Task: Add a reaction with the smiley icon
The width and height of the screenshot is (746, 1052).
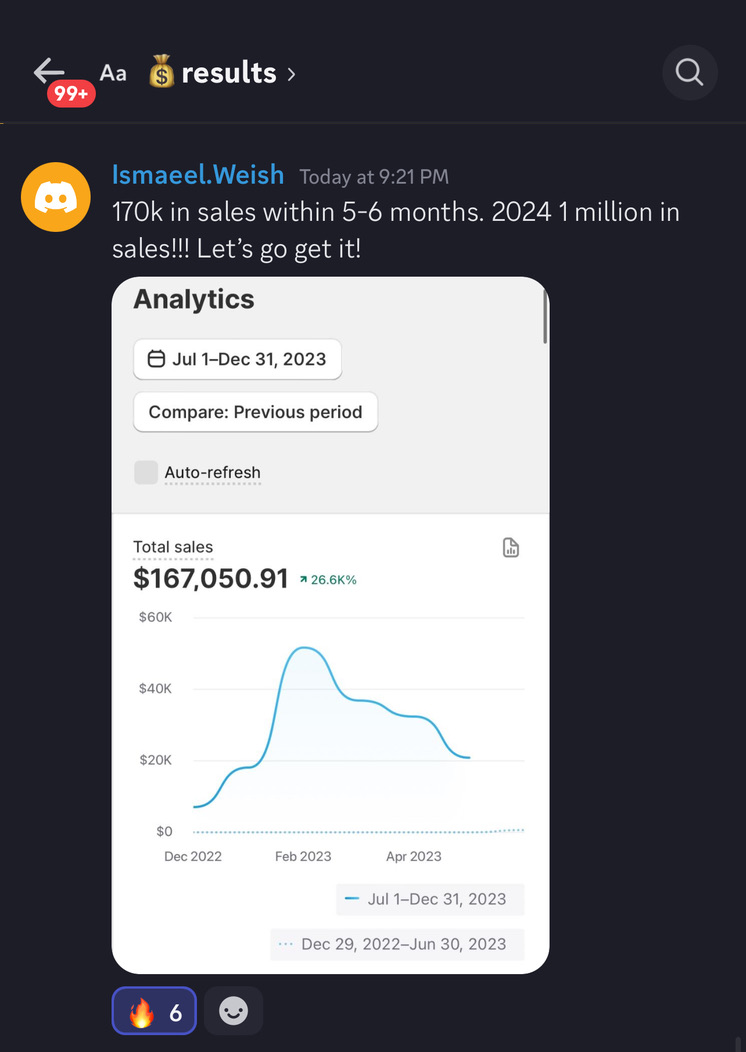Action: [233, 1012]
